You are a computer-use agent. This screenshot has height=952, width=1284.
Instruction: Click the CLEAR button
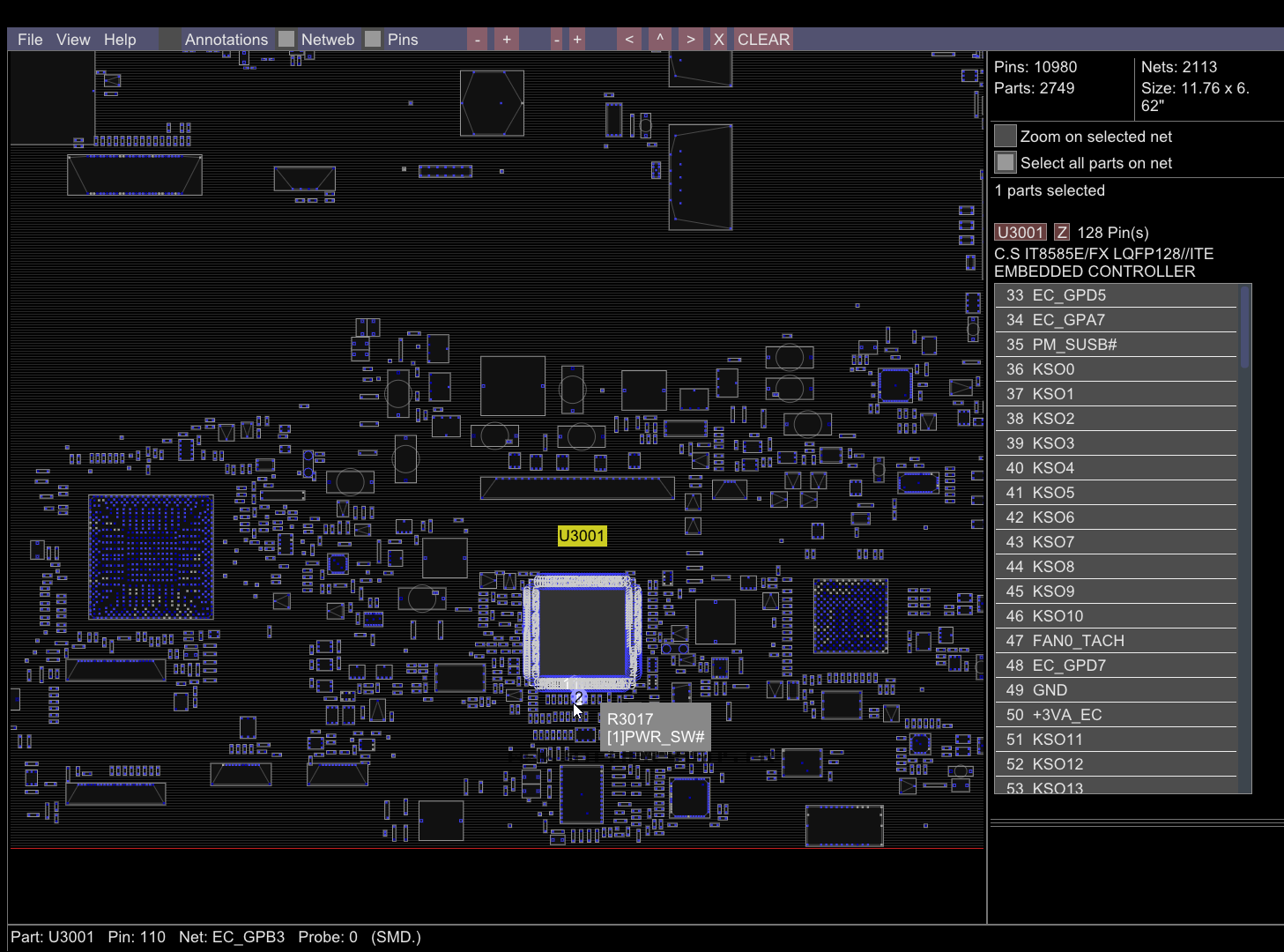point(763,40)
